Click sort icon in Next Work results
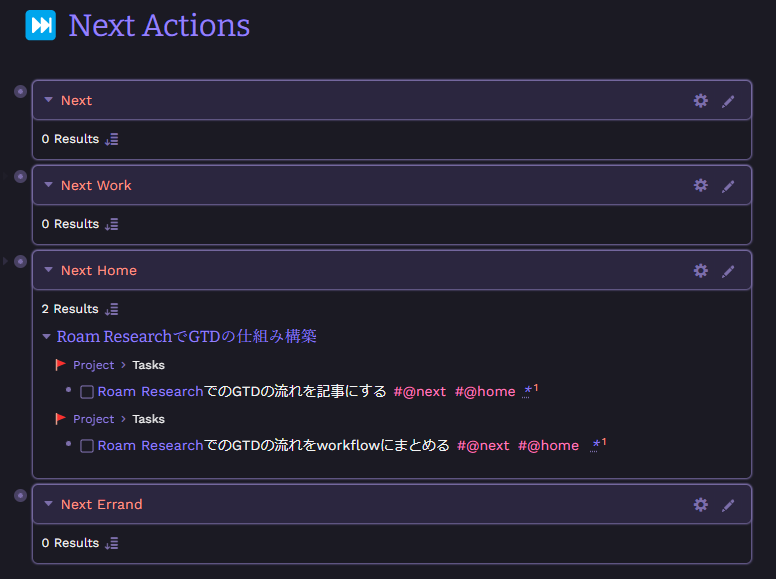The image size is (776, 579). click(112, 225)
